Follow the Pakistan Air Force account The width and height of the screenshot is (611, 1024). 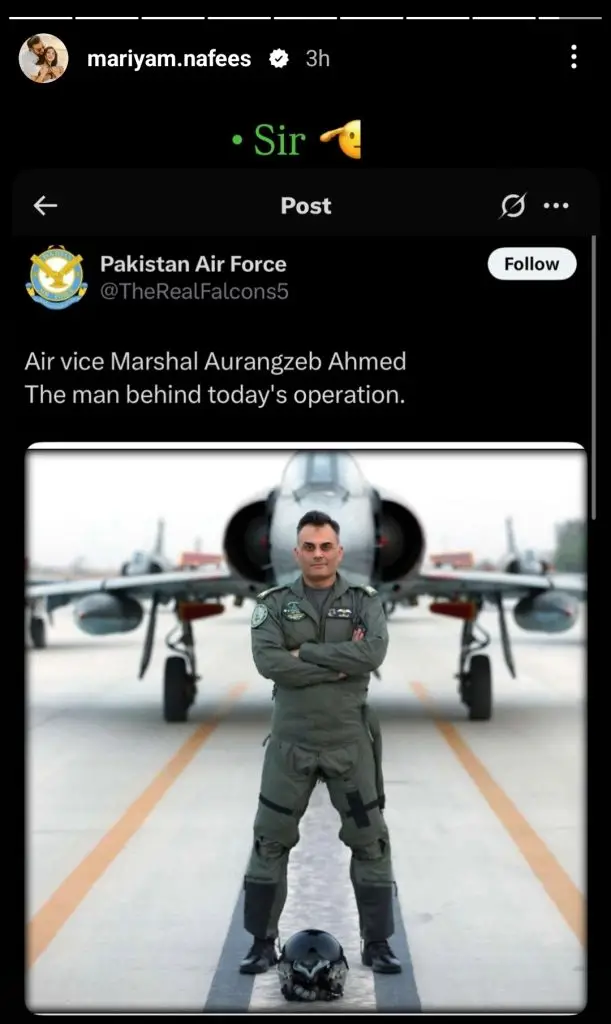[532, 264]
